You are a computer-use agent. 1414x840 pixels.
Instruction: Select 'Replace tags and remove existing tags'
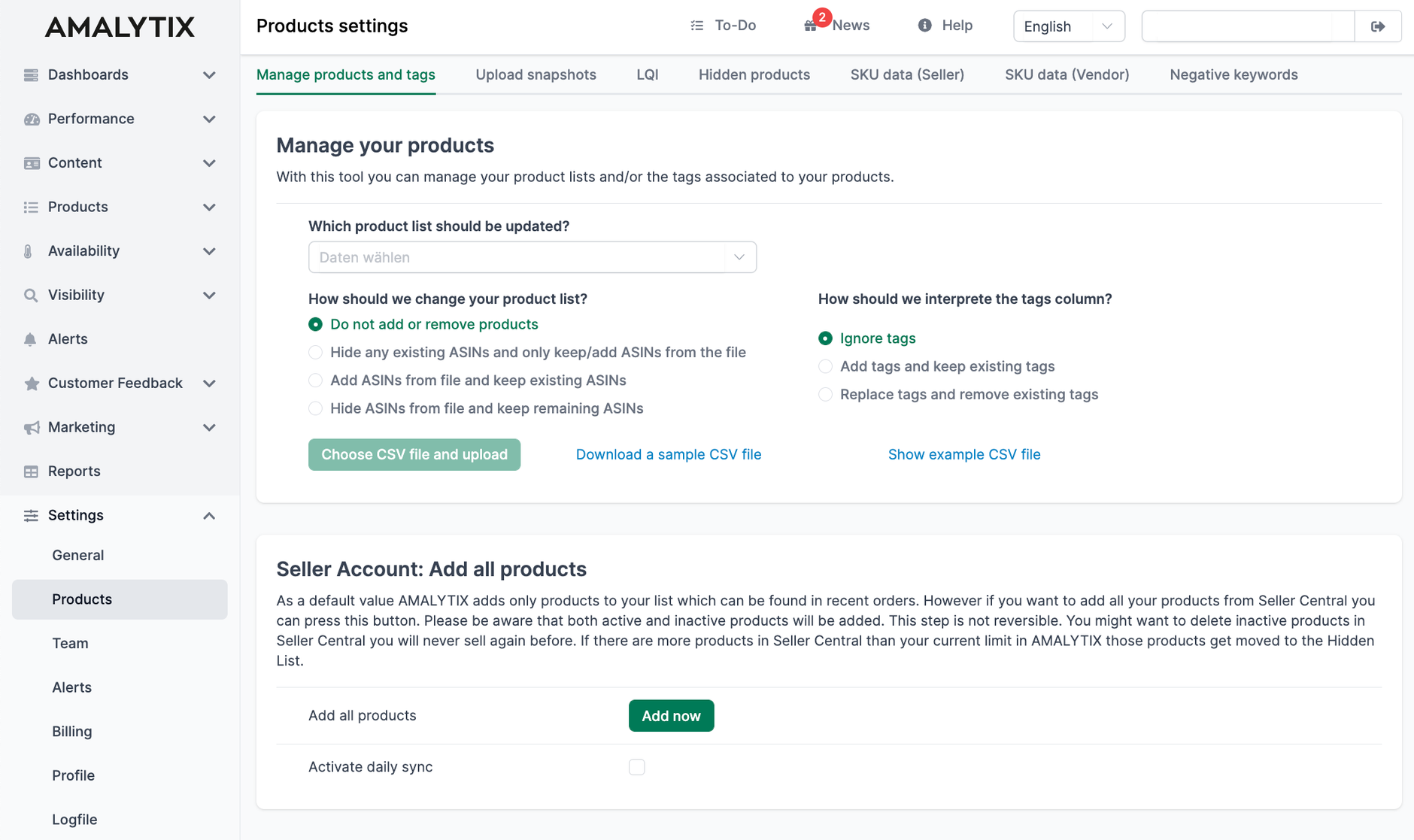[x=825, y=395]
